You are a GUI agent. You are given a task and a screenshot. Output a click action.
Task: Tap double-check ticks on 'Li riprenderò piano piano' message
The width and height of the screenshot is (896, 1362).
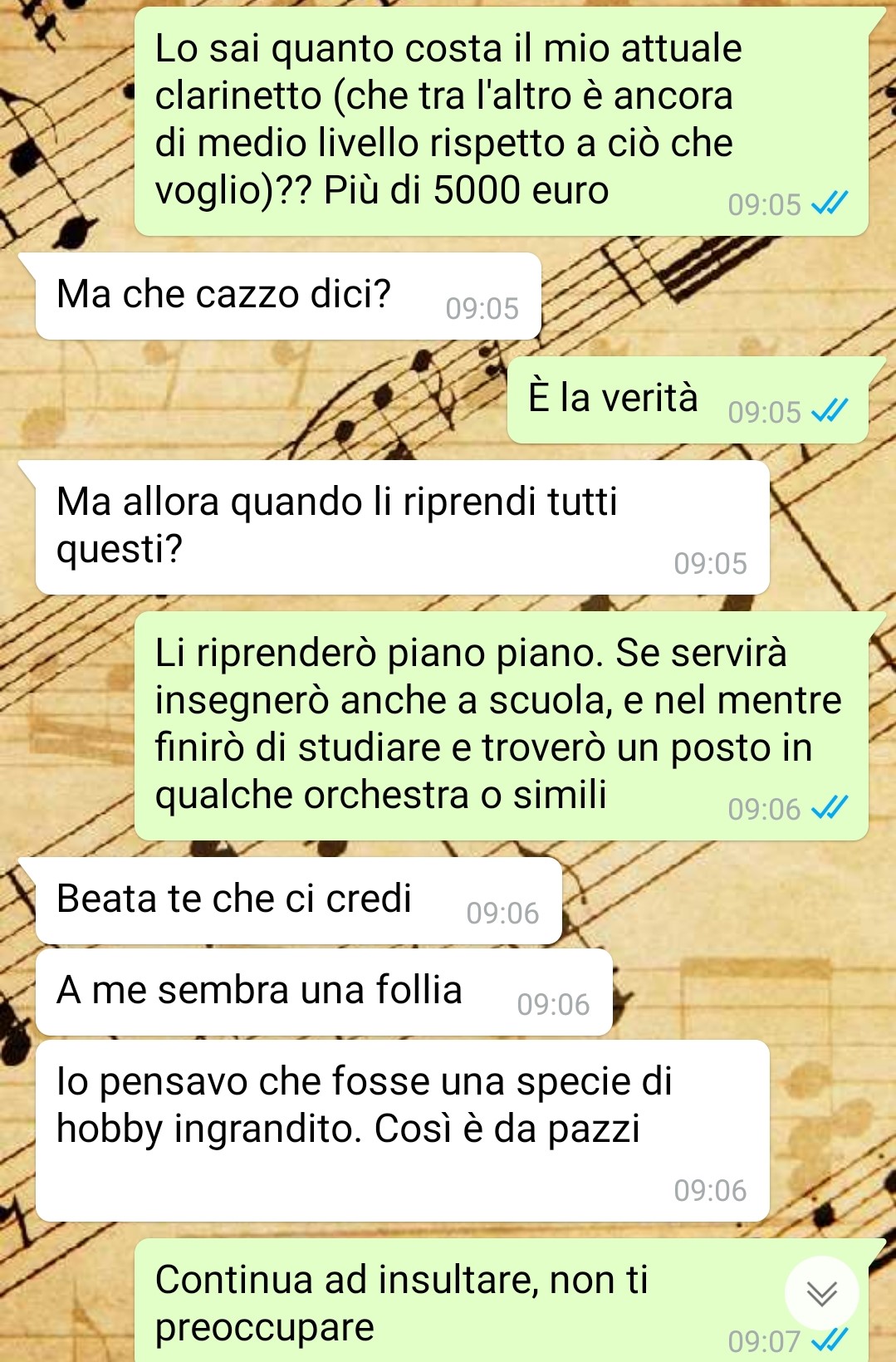(830, 808)
